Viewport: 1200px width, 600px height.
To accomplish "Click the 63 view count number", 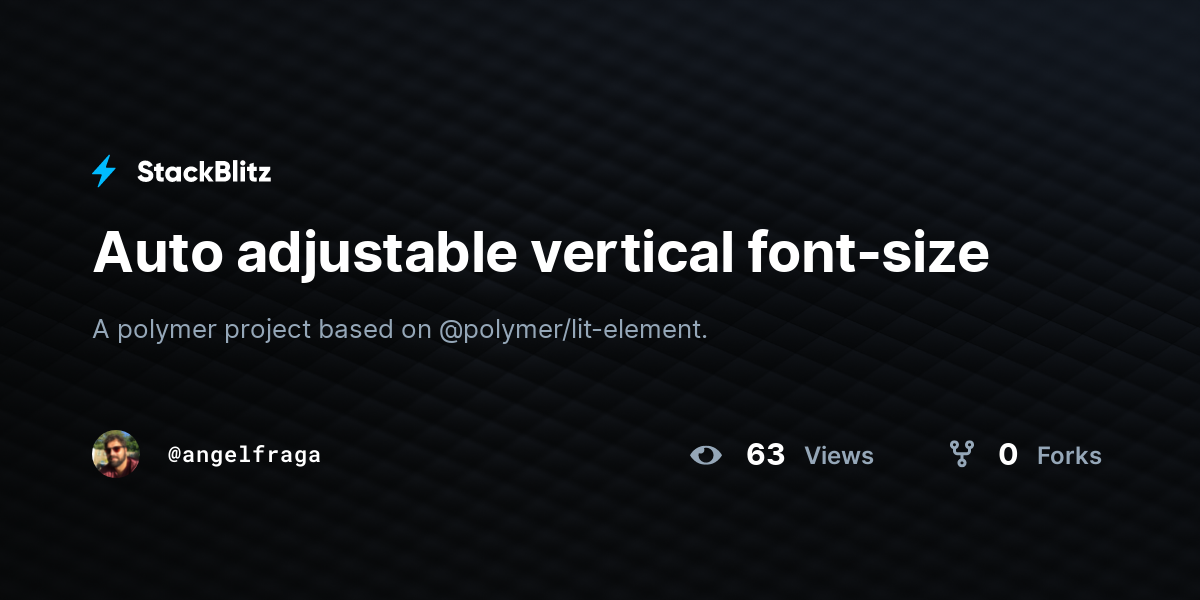I will [766, 455].
